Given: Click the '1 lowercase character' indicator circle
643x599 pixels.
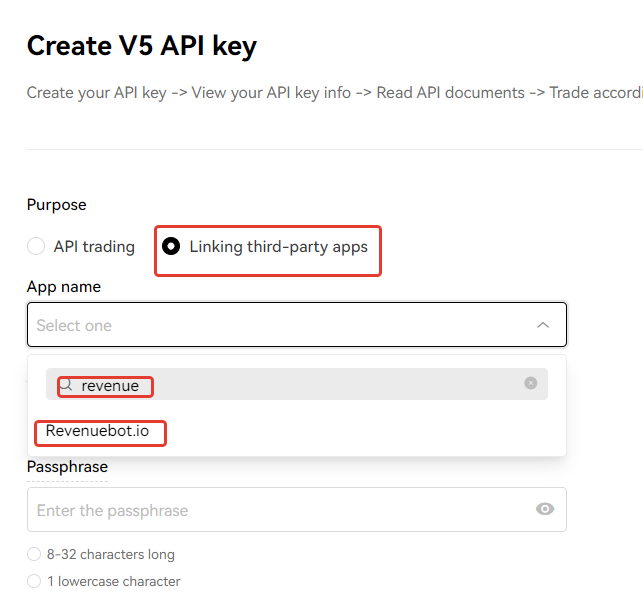Looking at the screenshot, I should [34, 581].
